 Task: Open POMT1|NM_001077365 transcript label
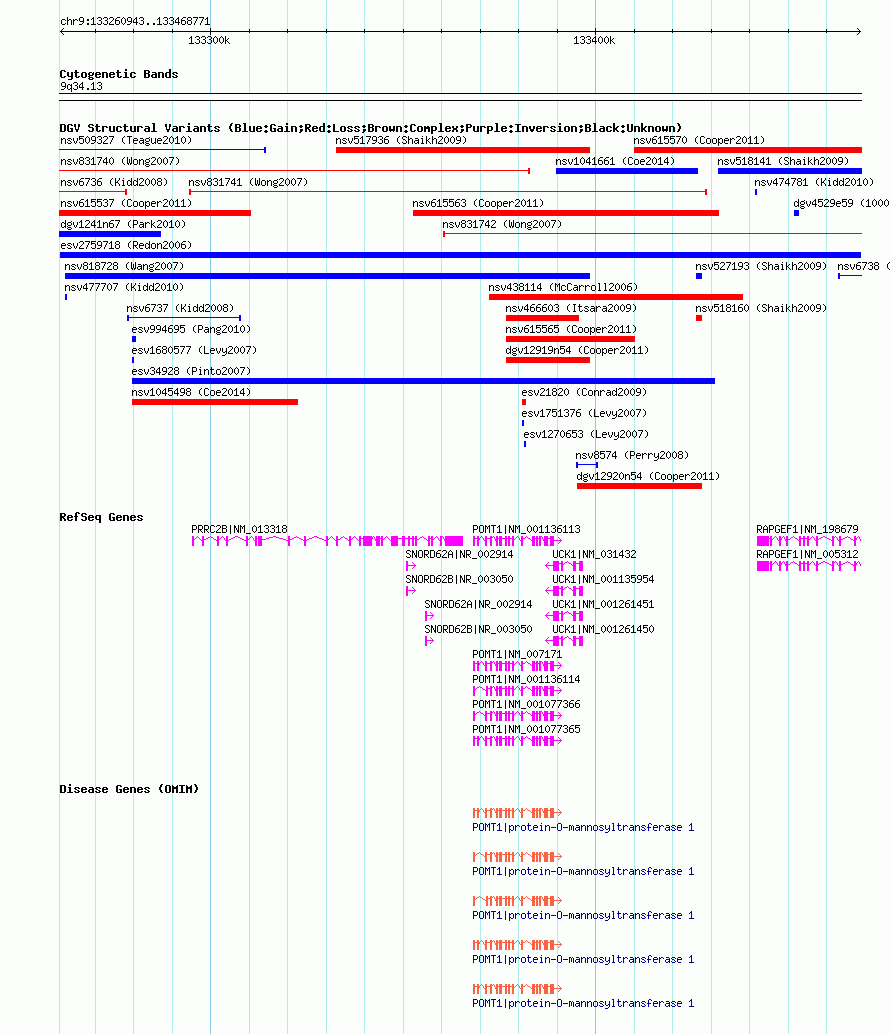click(526, 730)
